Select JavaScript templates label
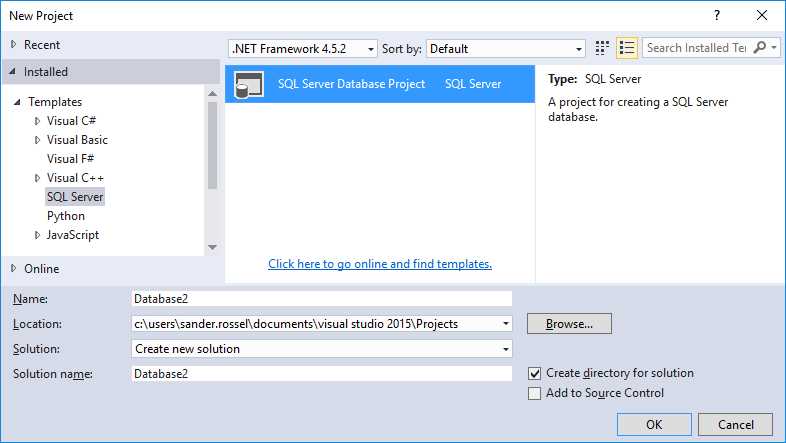Viewport: 786px width, 443px height. click(x=73, y=235)
